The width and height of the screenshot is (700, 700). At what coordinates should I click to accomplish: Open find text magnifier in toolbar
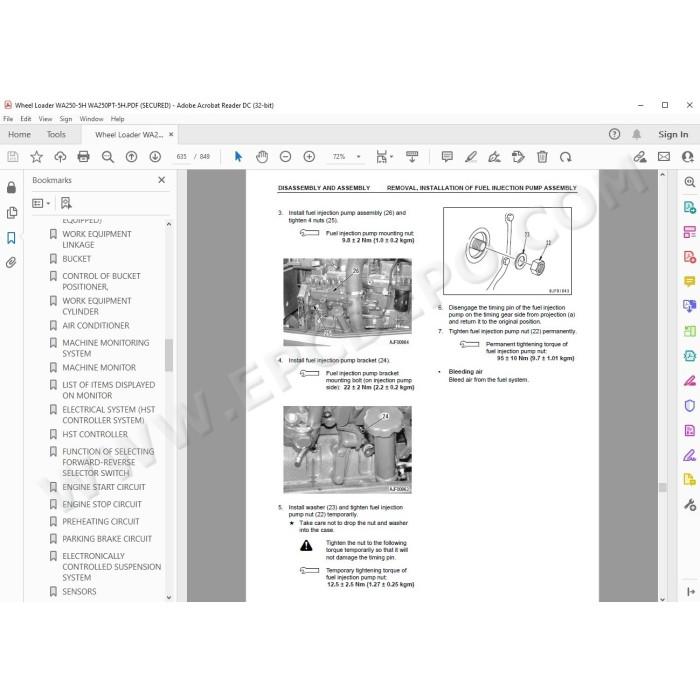pyautogui.click(x=108, y=157)
